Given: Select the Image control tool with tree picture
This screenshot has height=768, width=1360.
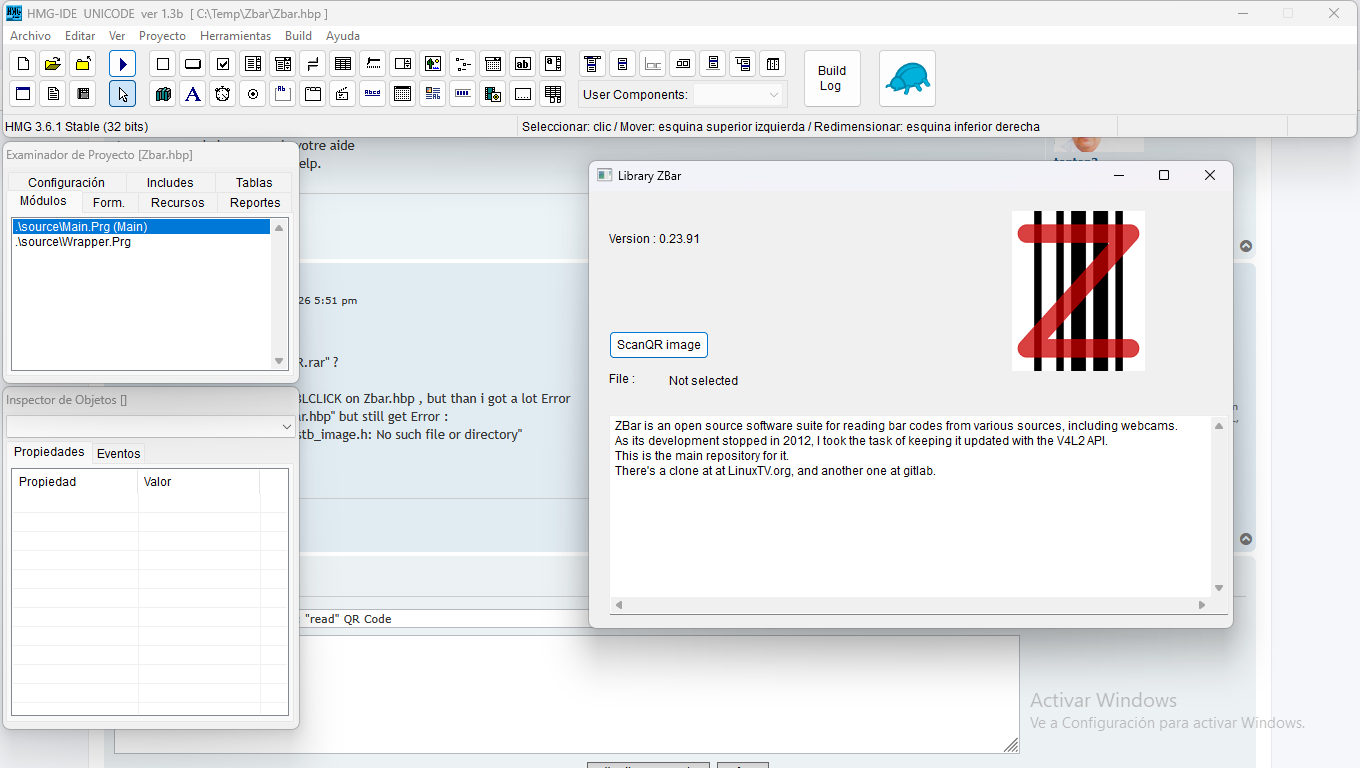Looking at the screenshot, I should 433,64.
